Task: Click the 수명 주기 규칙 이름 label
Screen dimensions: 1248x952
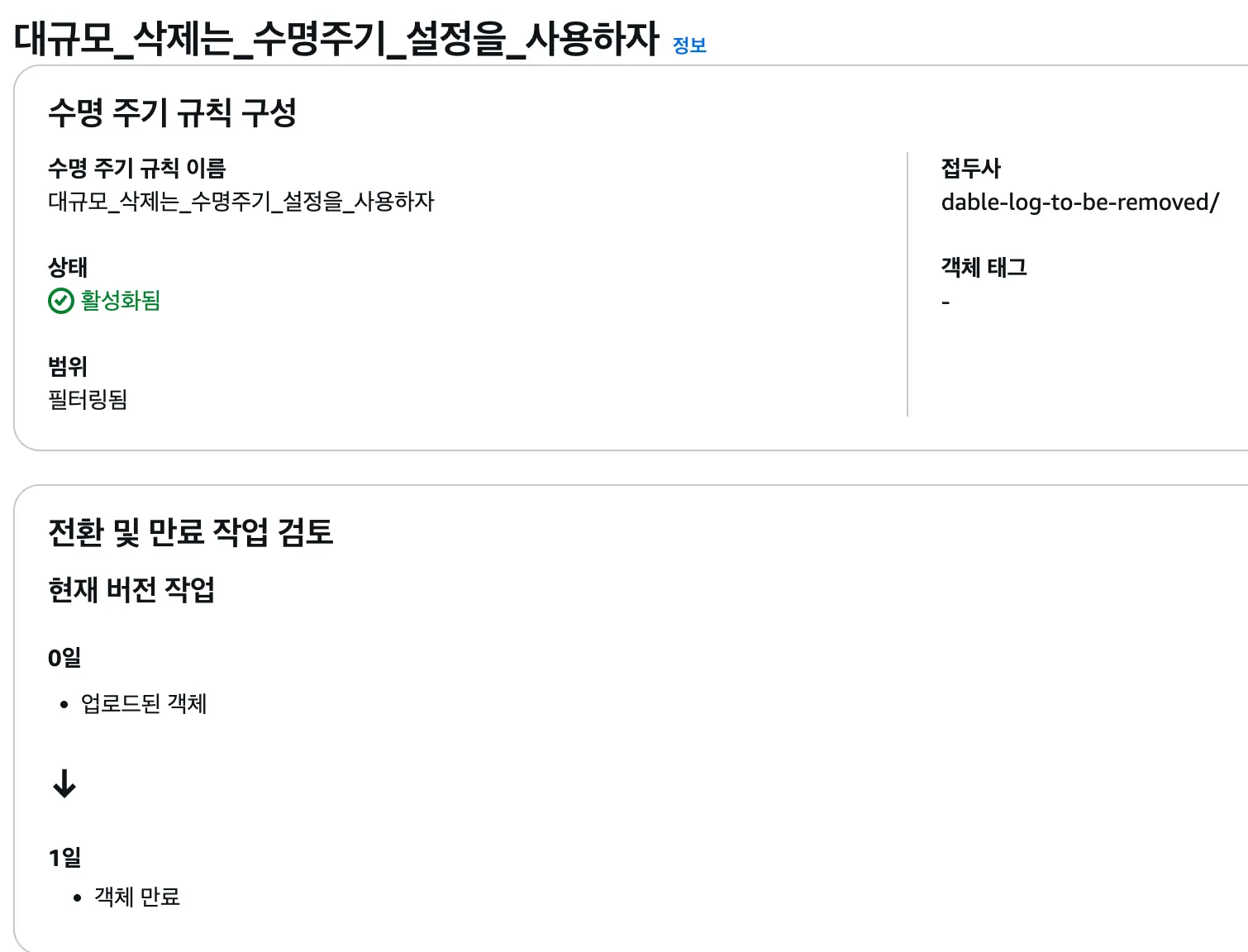Action: tap(137, 169)
